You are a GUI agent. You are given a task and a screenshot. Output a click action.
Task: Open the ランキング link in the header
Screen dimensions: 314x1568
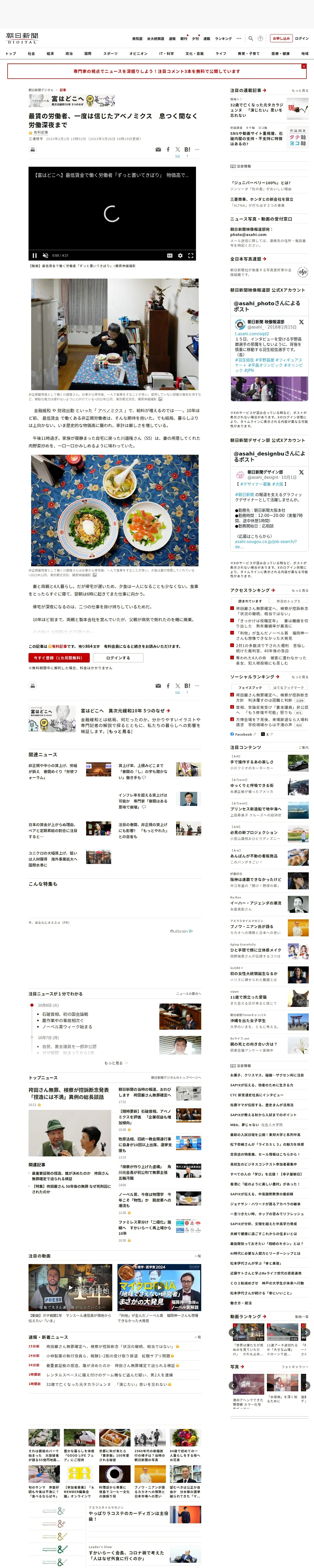tap(223, 38)
